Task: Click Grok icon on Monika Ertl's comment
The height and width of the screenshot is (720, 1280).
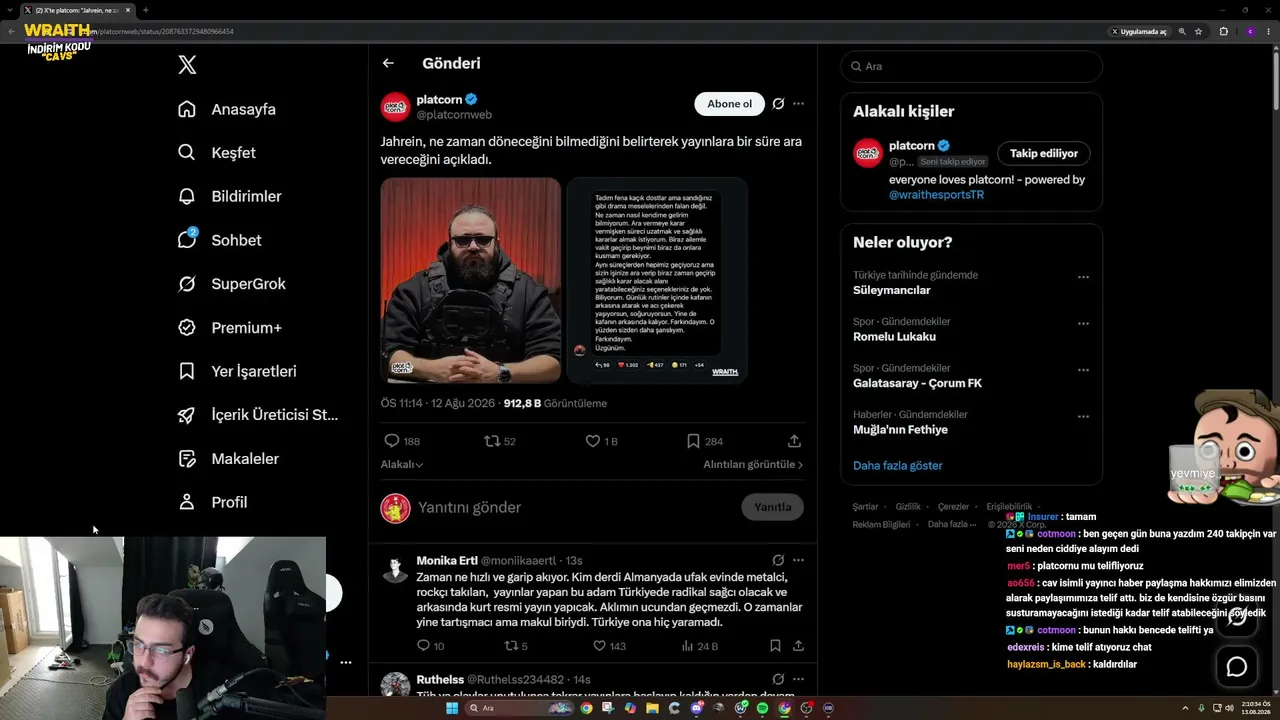Action: click(x=778, y=560)
